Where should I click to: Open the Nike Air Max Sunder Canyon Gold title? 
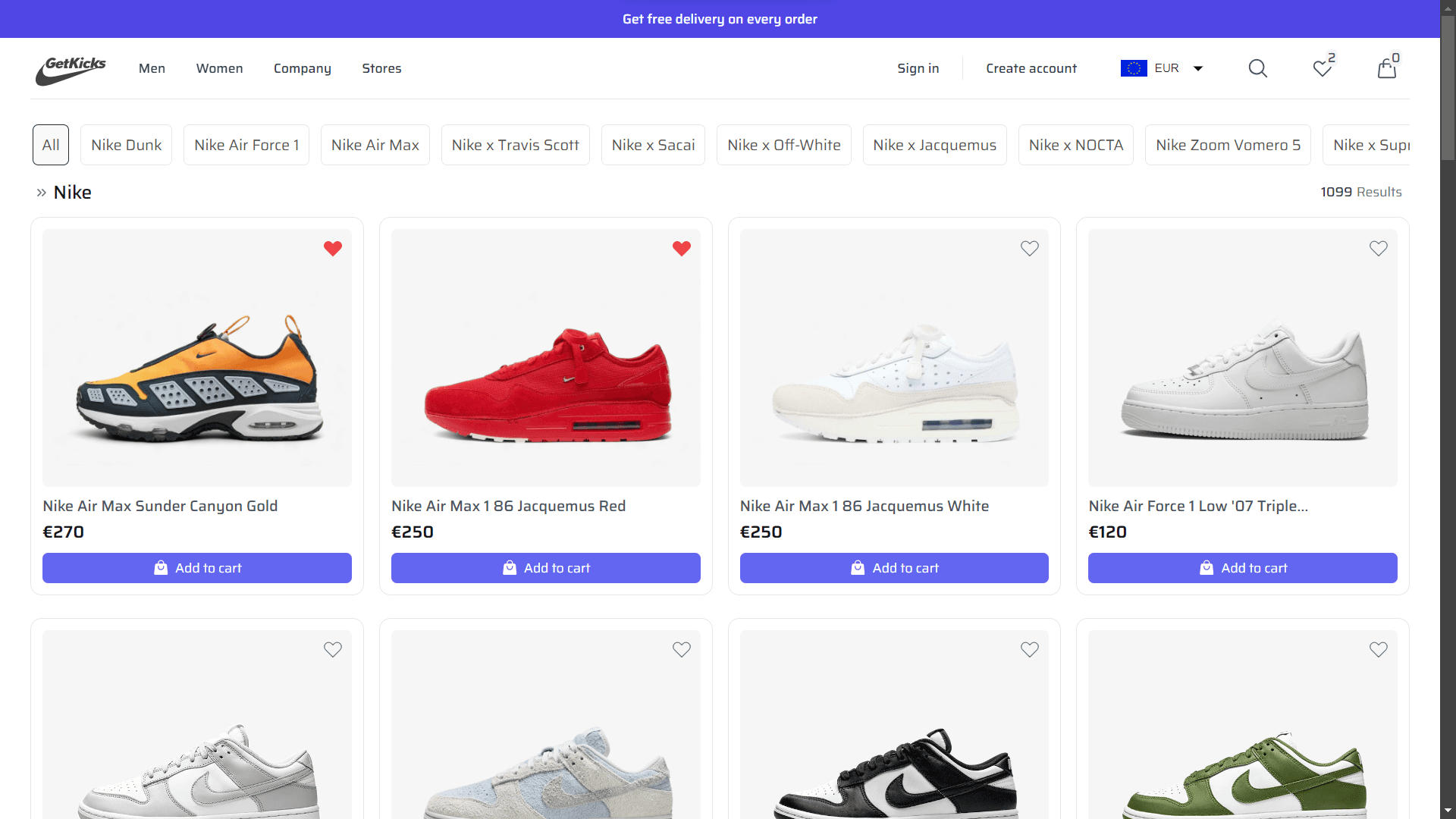point(160,506)
